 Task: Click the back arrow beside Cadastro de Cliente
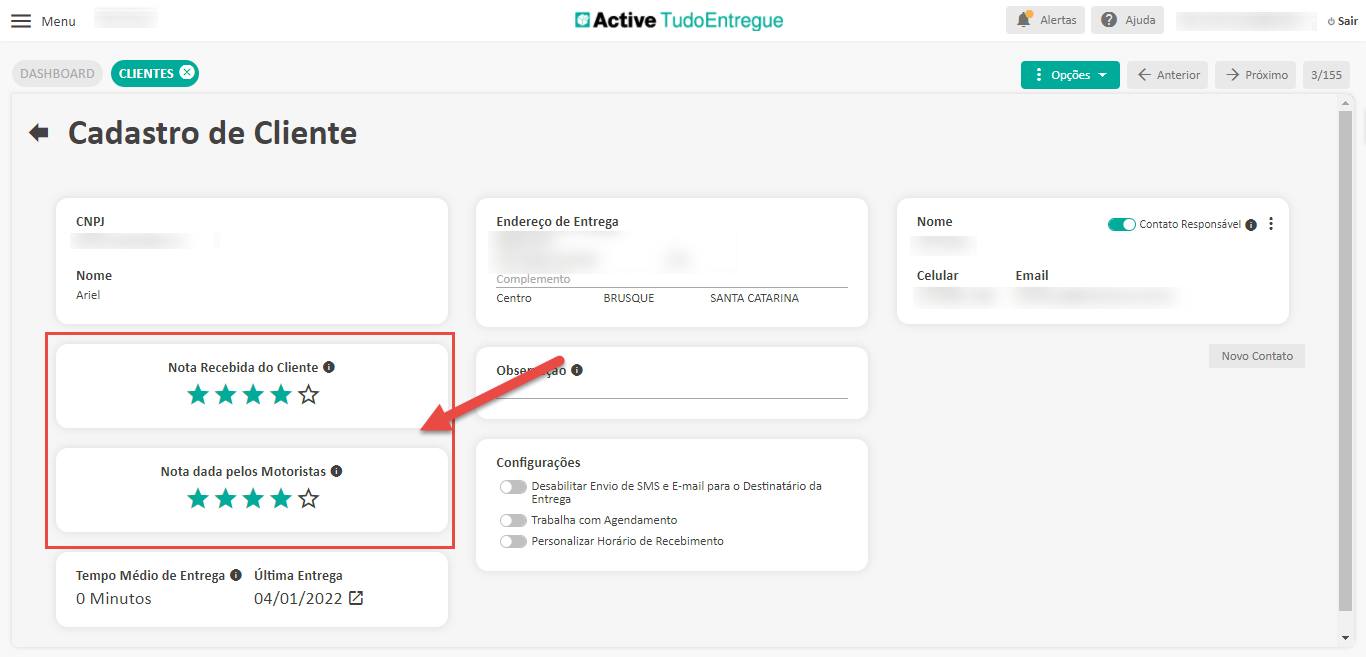pos(39,133)
